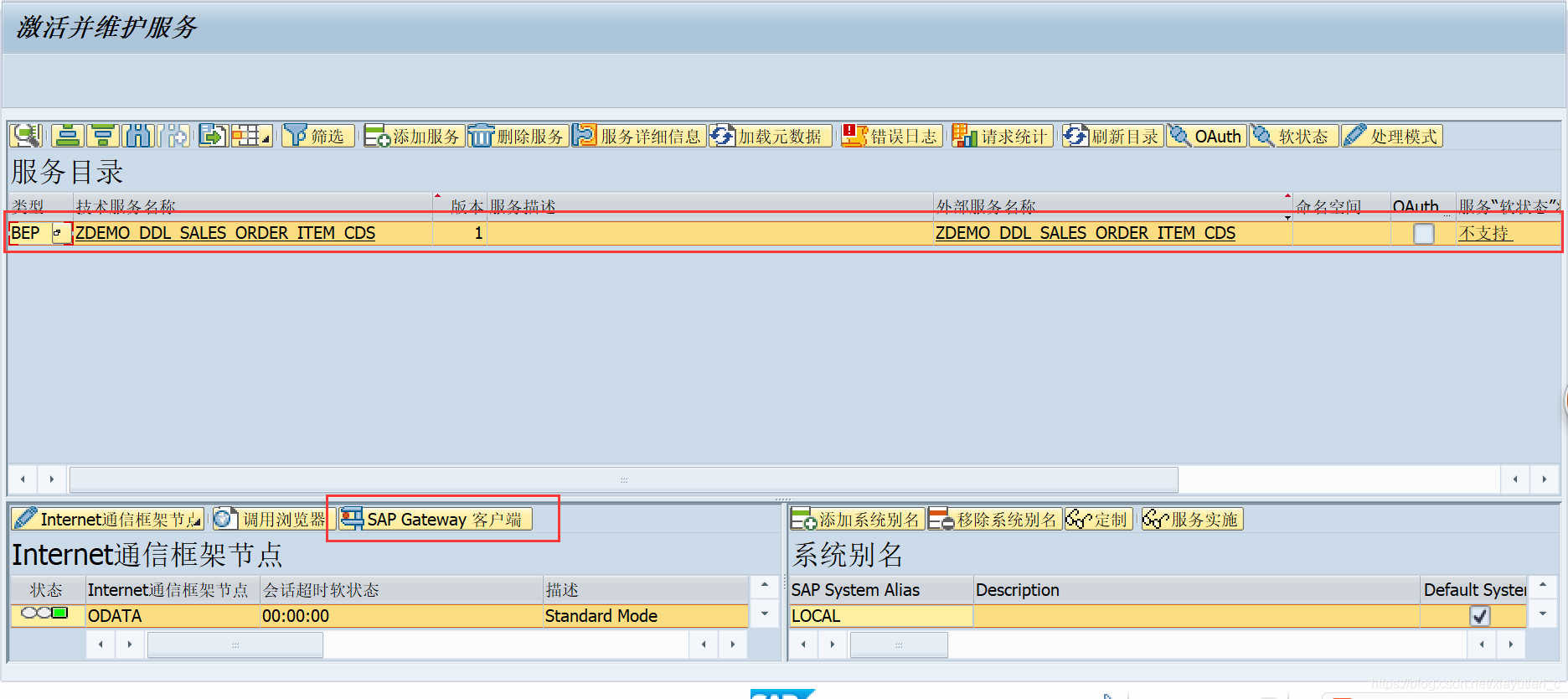Click service catalog right-end scroll-right arrow

click(x=1544, y=480)
